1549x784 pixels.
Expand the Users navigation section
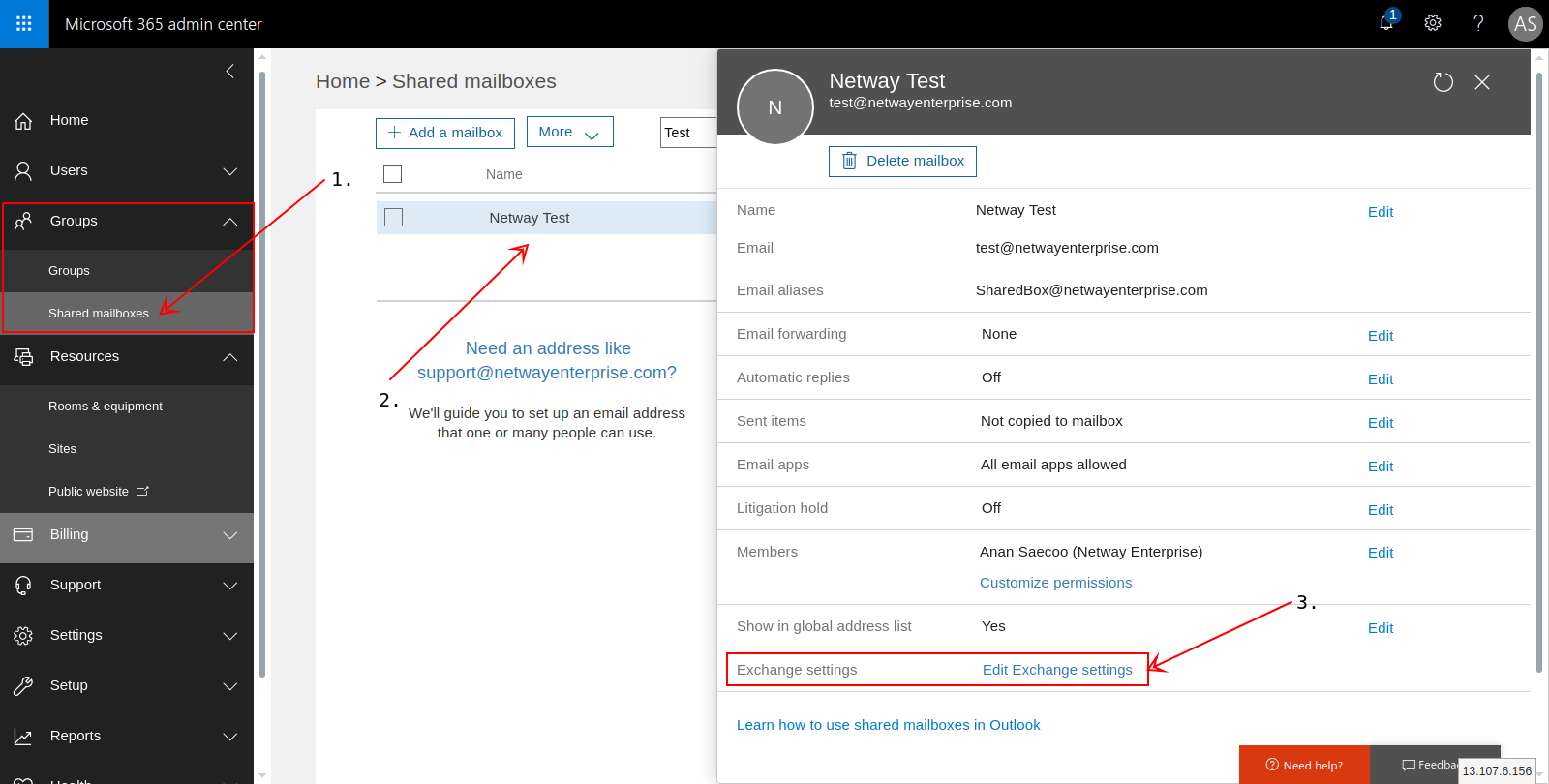pyautogui.click(x=229, y=171)
